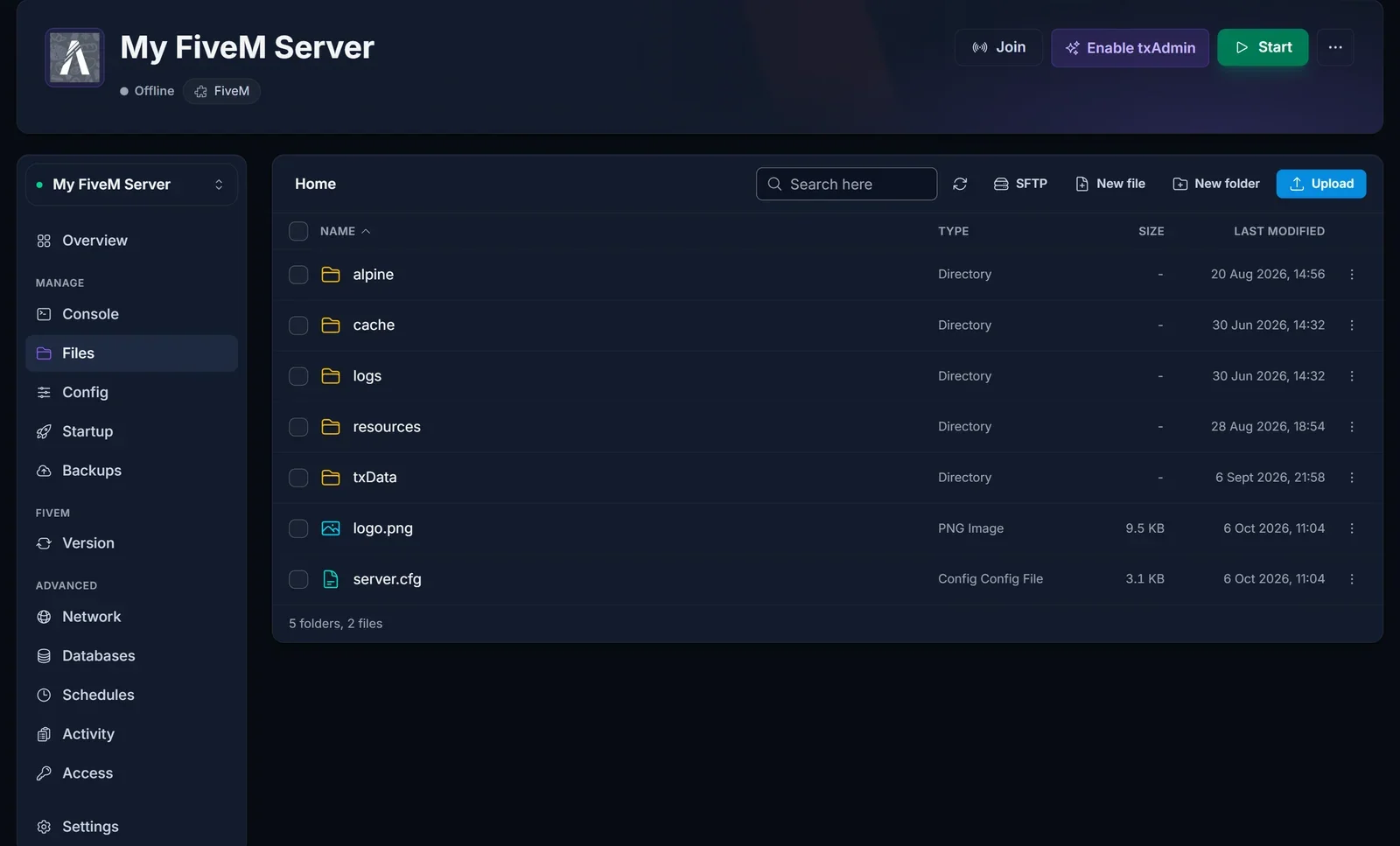This screenshot has width=1400, height=846.
Task: Click the Enable txAdmin button
Action: 1130,48
